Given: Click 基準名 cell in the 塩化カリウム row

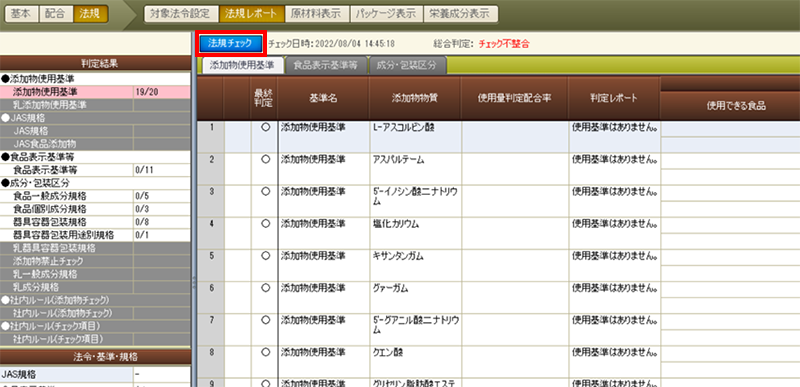Looking at the screenshot, I should (323, 233).
